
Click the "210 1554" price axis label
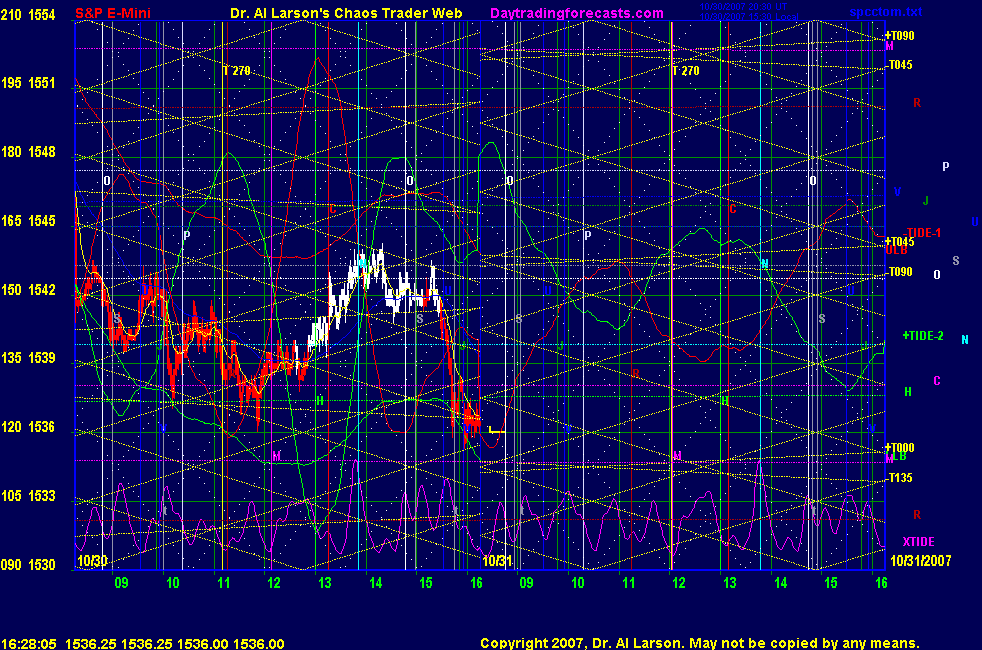click(28, 14)
